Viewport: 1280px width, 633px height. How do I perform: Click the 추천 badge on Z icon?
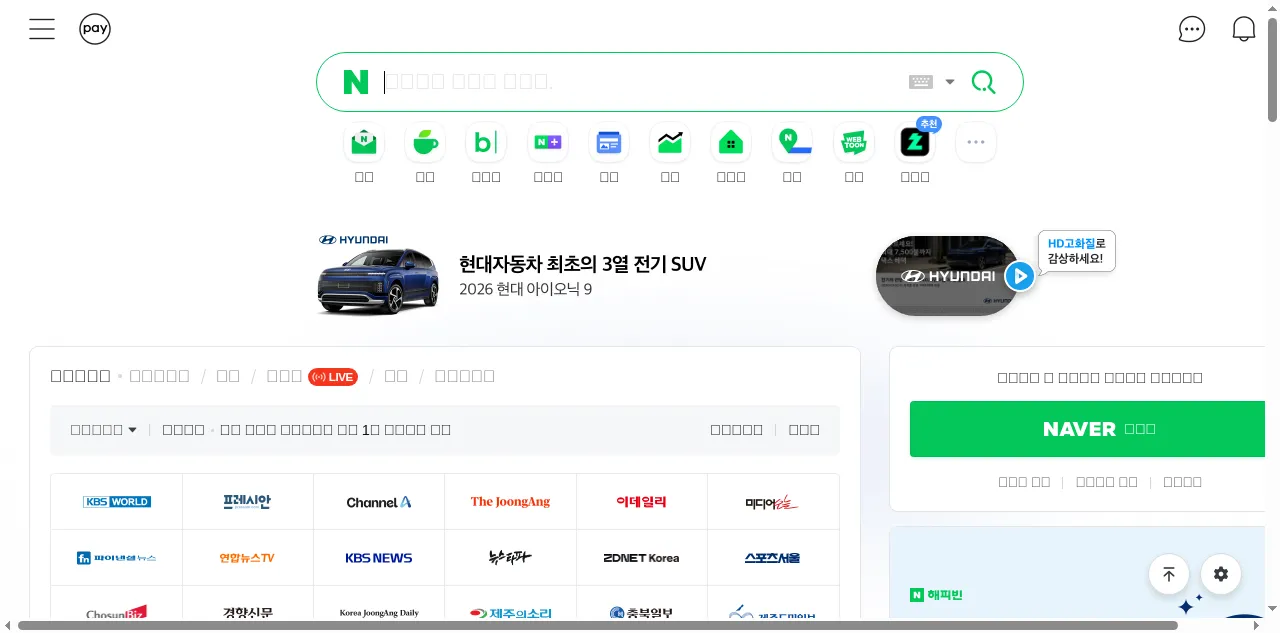[929, 124]
